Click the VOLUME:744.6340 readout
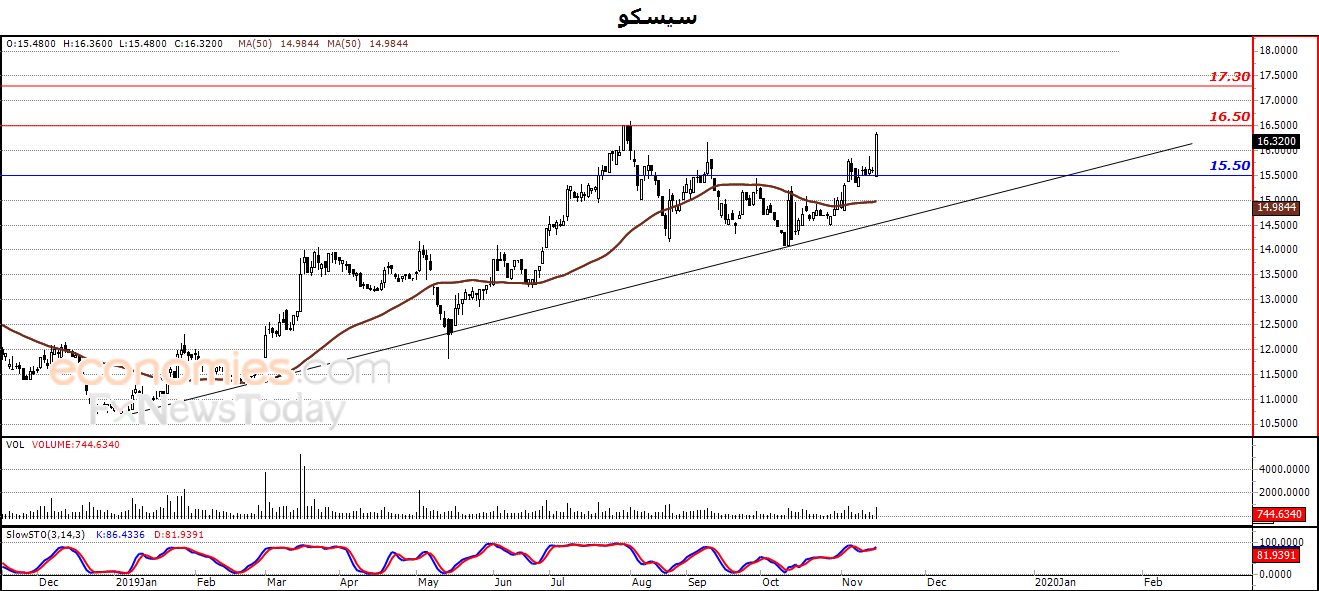The height and width of the screenshot is (591, 1319). click(x=76, y=445)
